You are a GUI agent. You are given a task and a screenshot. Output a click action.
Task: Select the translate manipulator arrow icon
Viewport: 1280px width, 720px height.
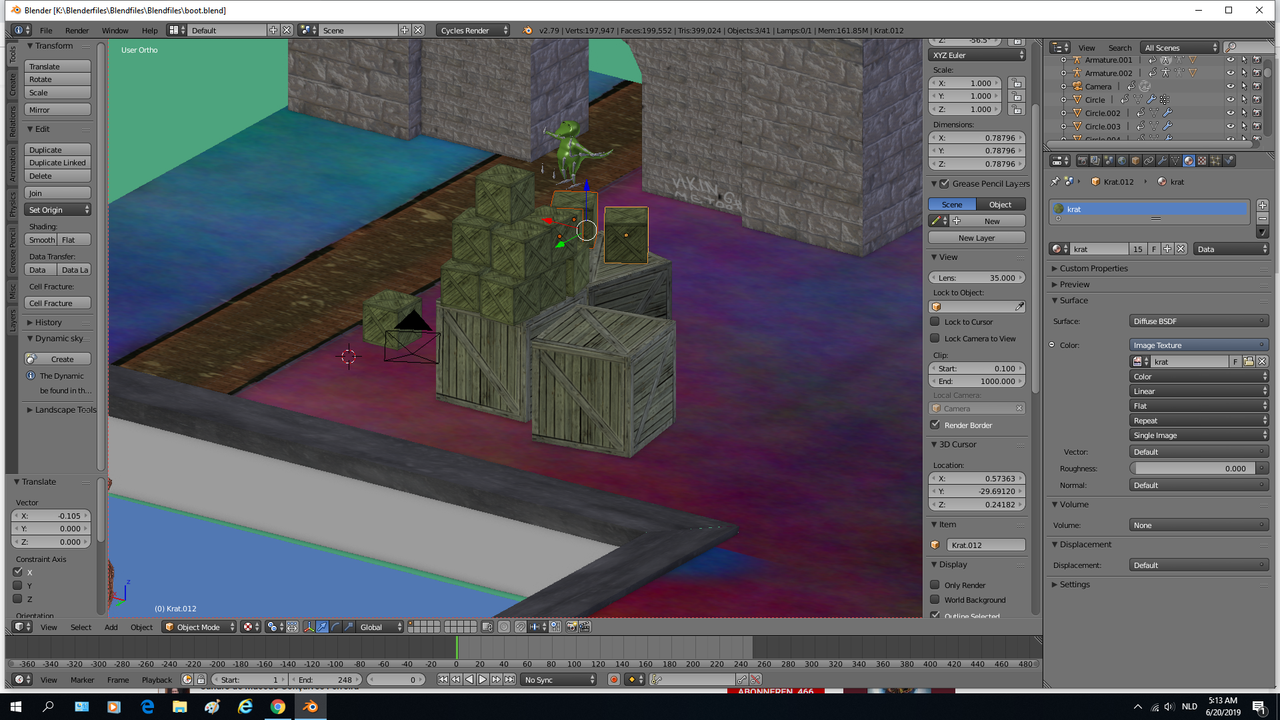coord(322,627)
